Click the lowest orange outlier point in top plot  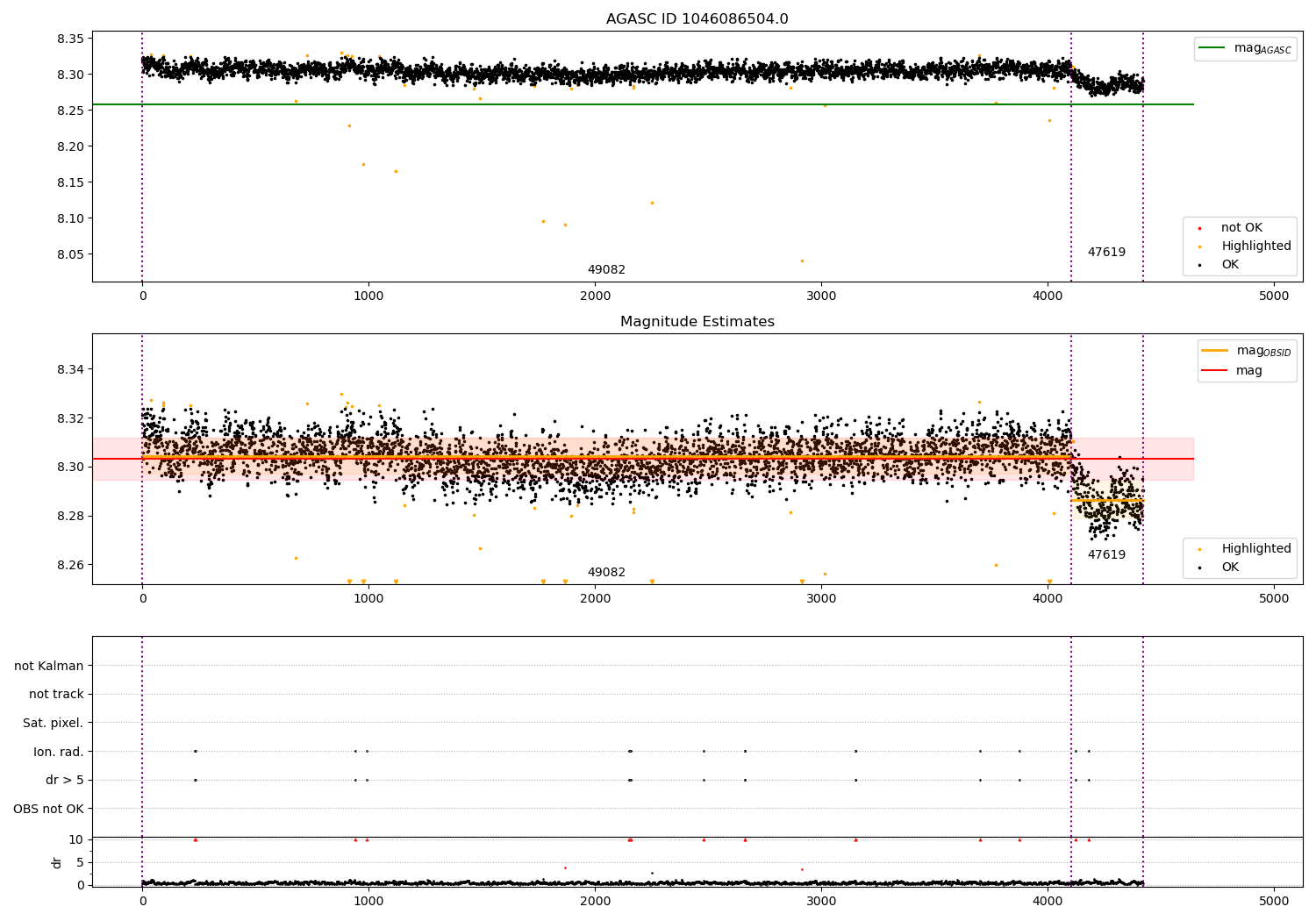pyautogui.click(x=802, y=261)
